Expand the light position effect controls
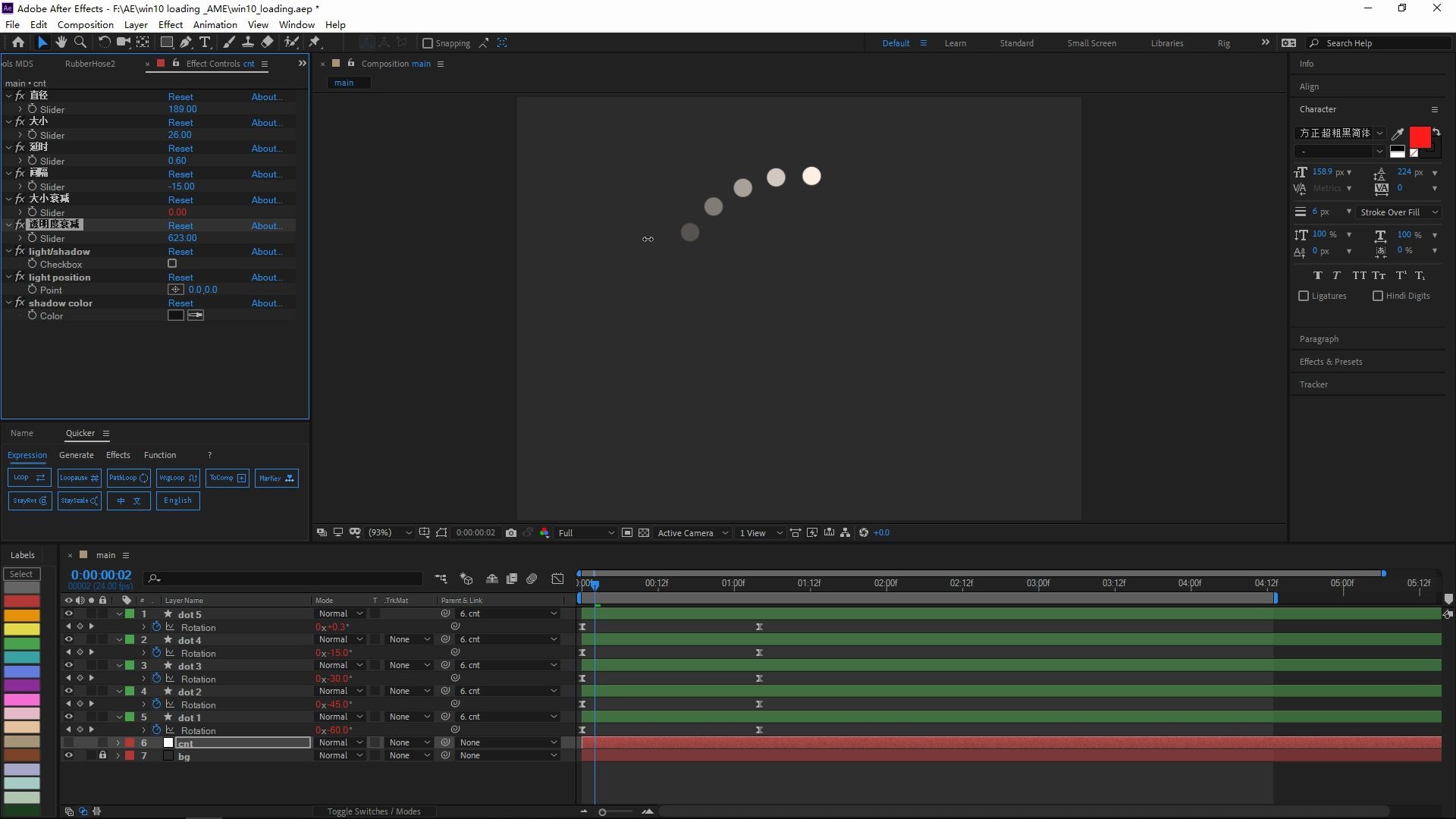The height and width of the screenshot is (819, 1456). coord(10,277)
